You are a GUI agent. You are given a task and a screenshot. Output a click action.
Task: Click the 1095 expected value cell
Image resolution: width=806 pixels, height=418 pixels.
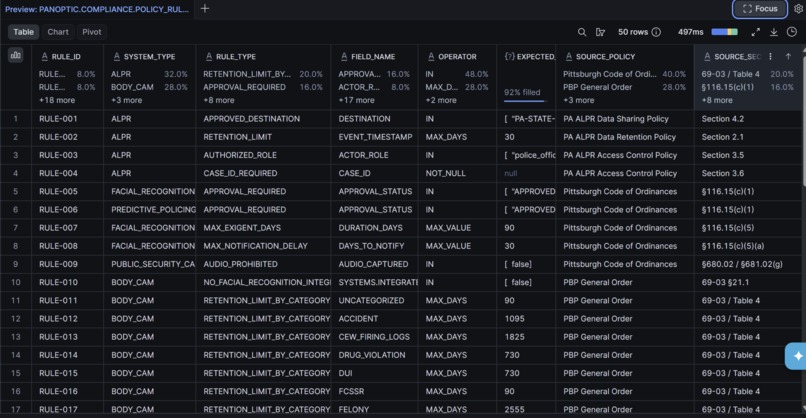(x=526, y=319)
